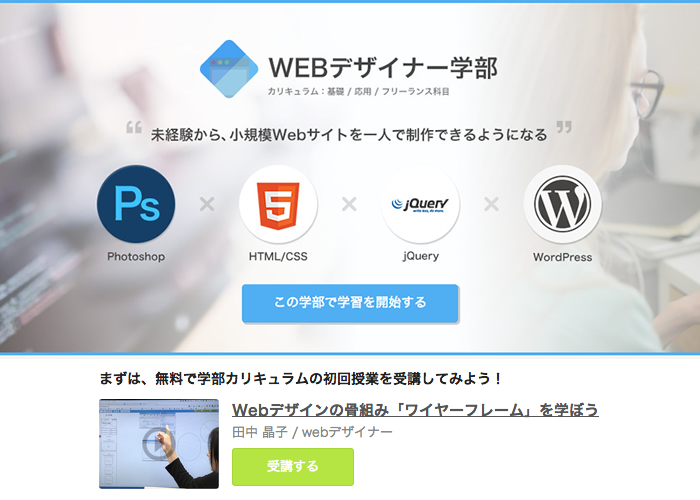This screenshot has height=500, width=700.
Task: Open the Webデザインの骨組み「ワイヤーフレーム」を学ぼう link
Action: tap(415, 410)
